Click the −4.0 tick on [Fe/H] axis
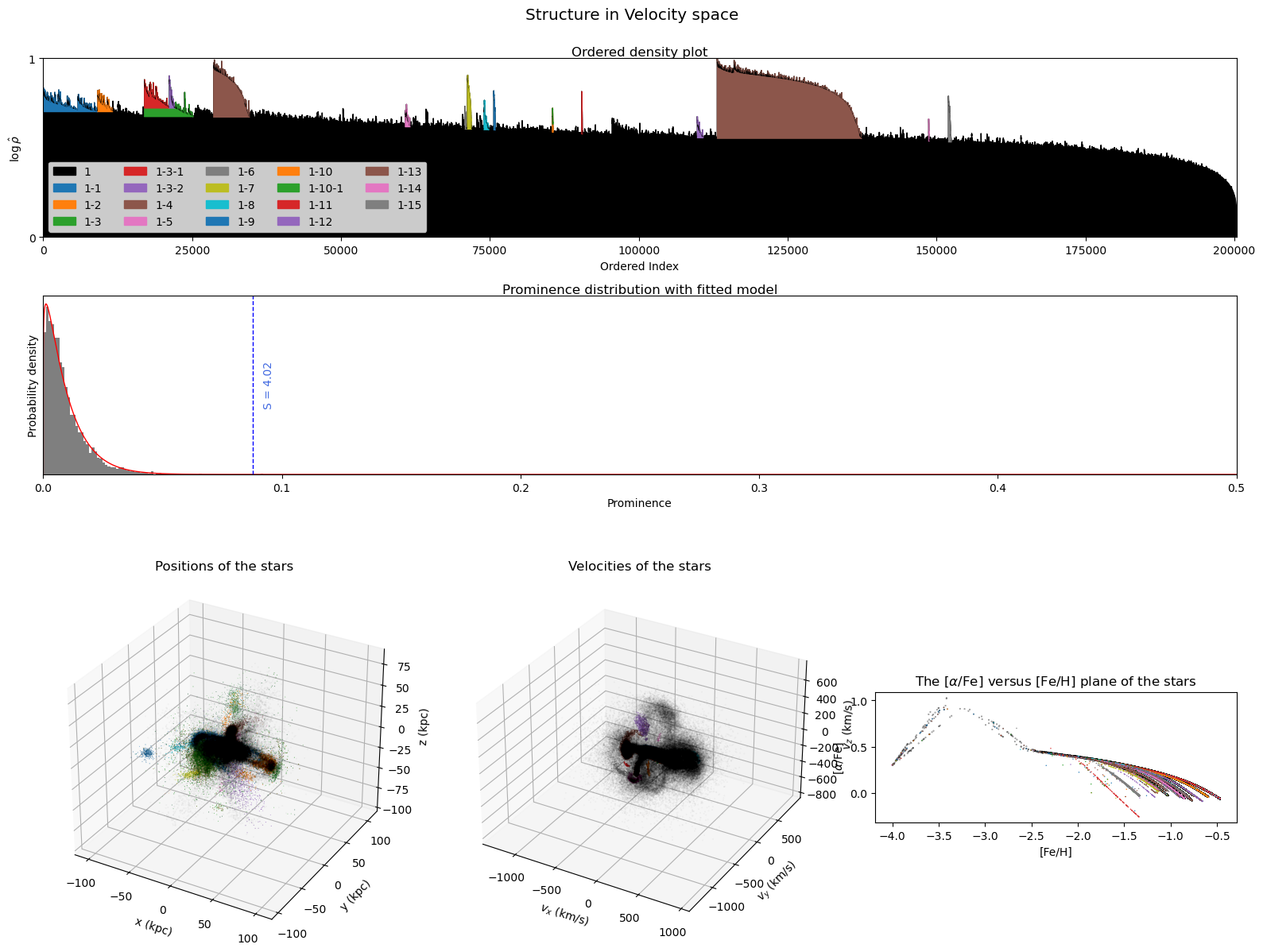Viewport: 1263px width, 952px height. [893, 837]
